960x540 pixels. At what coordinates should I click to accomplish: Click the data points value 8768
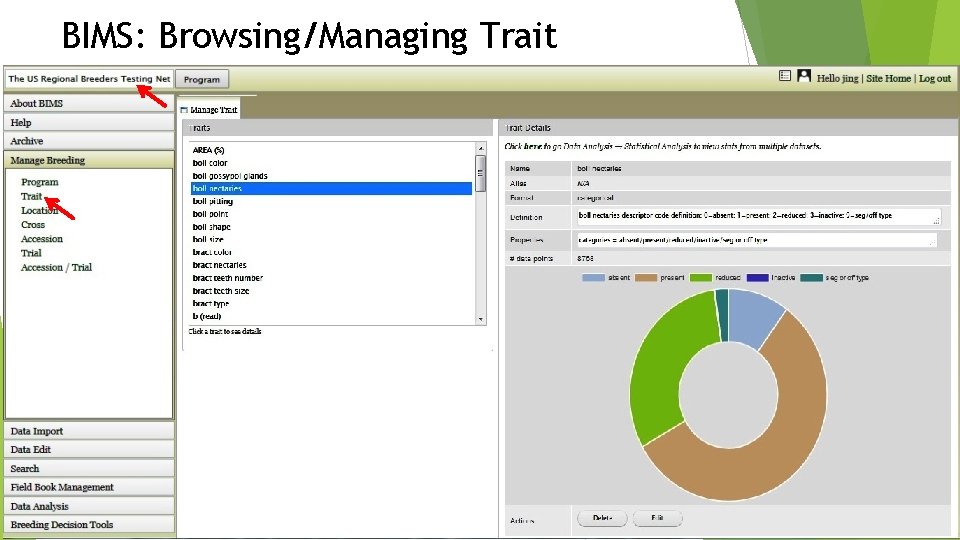coord(585,258)
